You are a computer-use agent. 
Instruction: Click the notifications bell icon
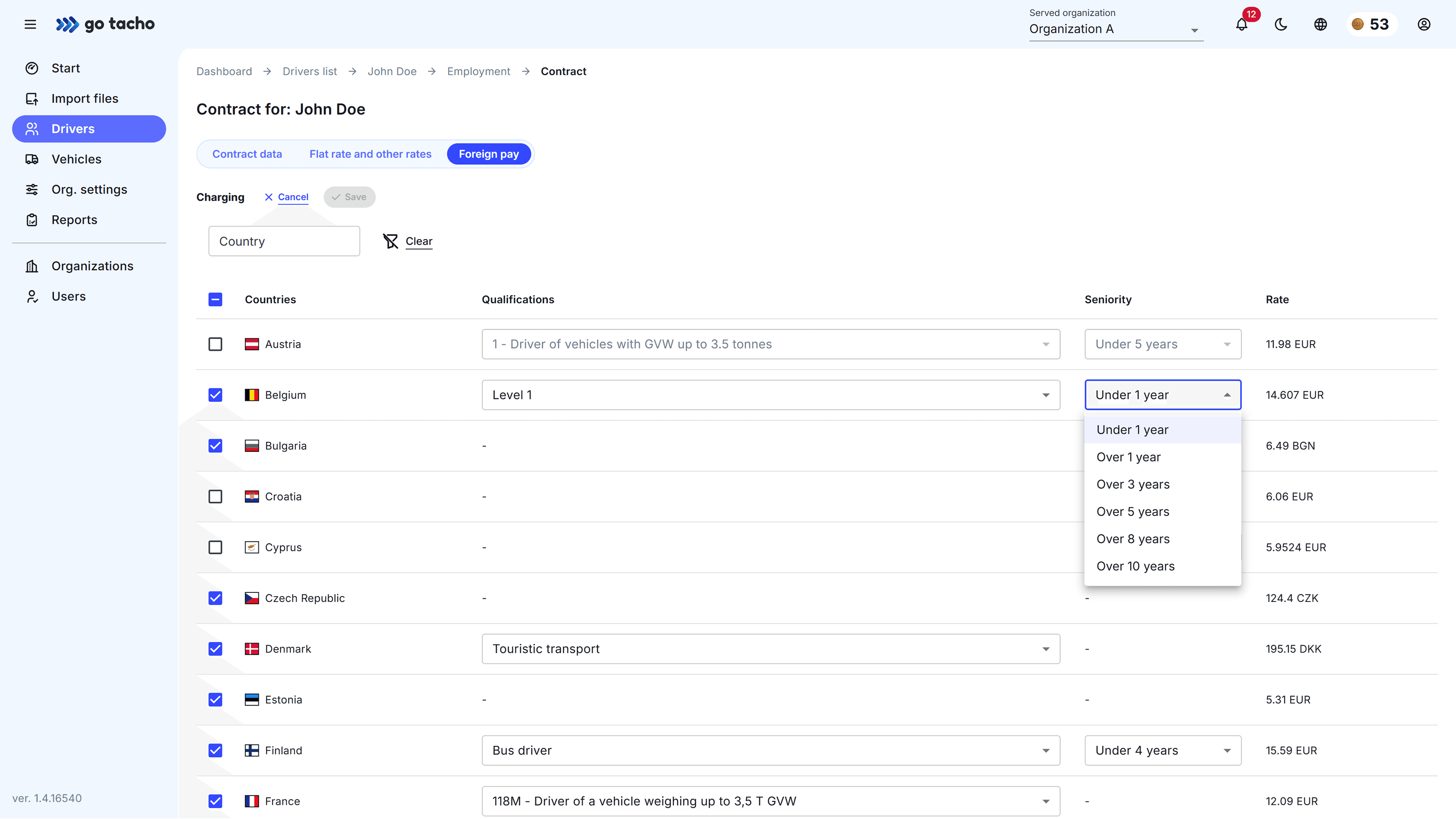click(1241, 25)
